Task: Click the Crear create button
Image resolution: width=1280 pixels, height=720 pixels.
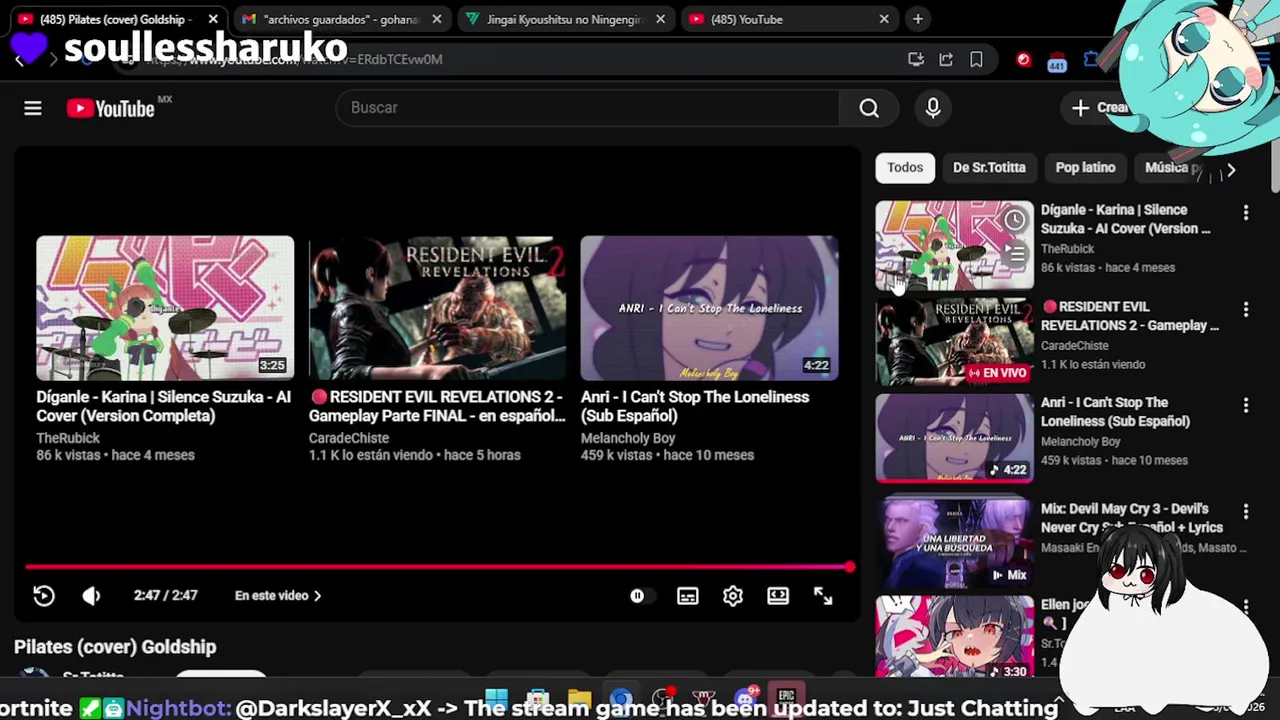Action: click(x=1100, y=108)
